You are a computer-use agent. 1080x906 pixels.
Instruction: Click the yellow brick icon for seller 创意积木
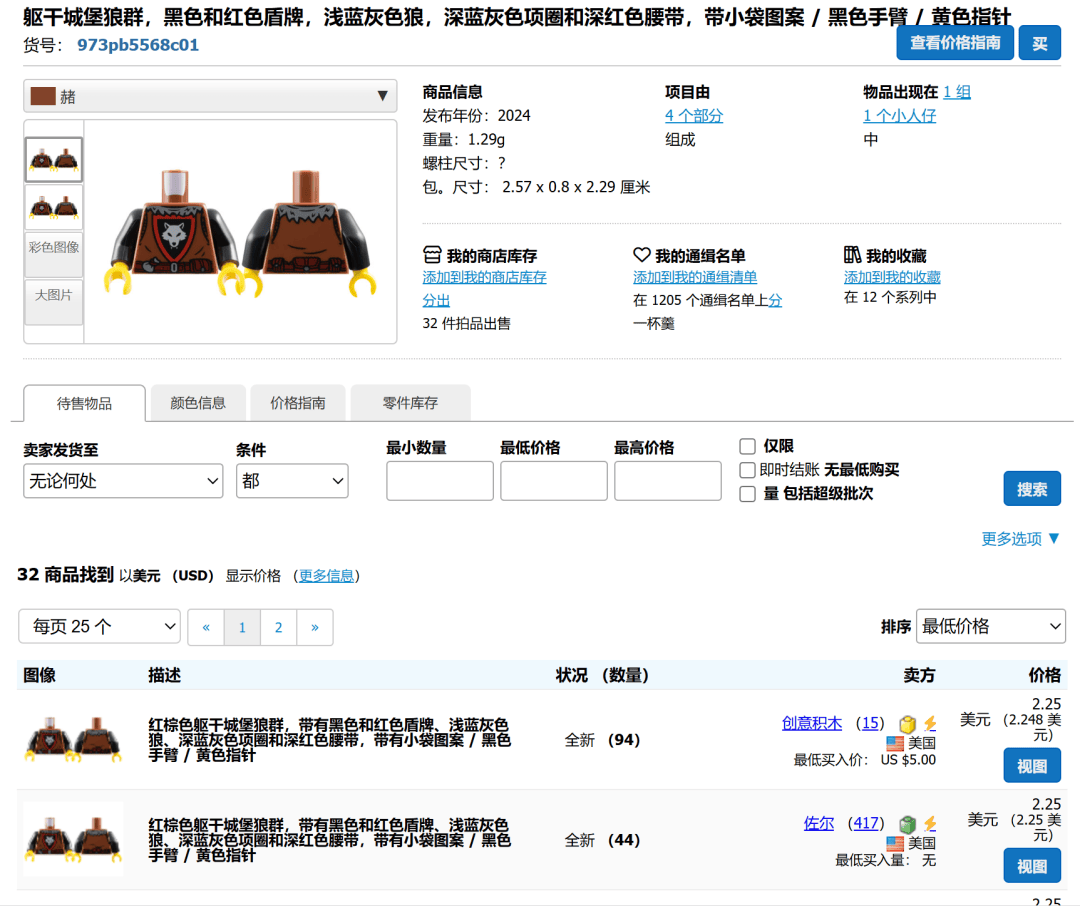point(907,724)
